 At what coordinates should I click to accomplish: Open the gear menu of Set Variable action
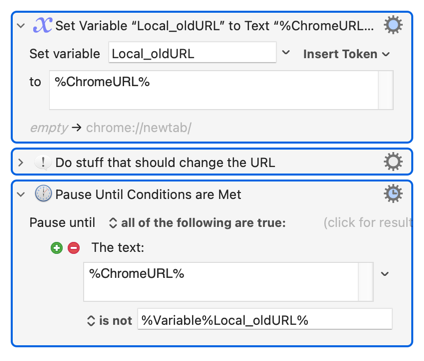(393, 25)
